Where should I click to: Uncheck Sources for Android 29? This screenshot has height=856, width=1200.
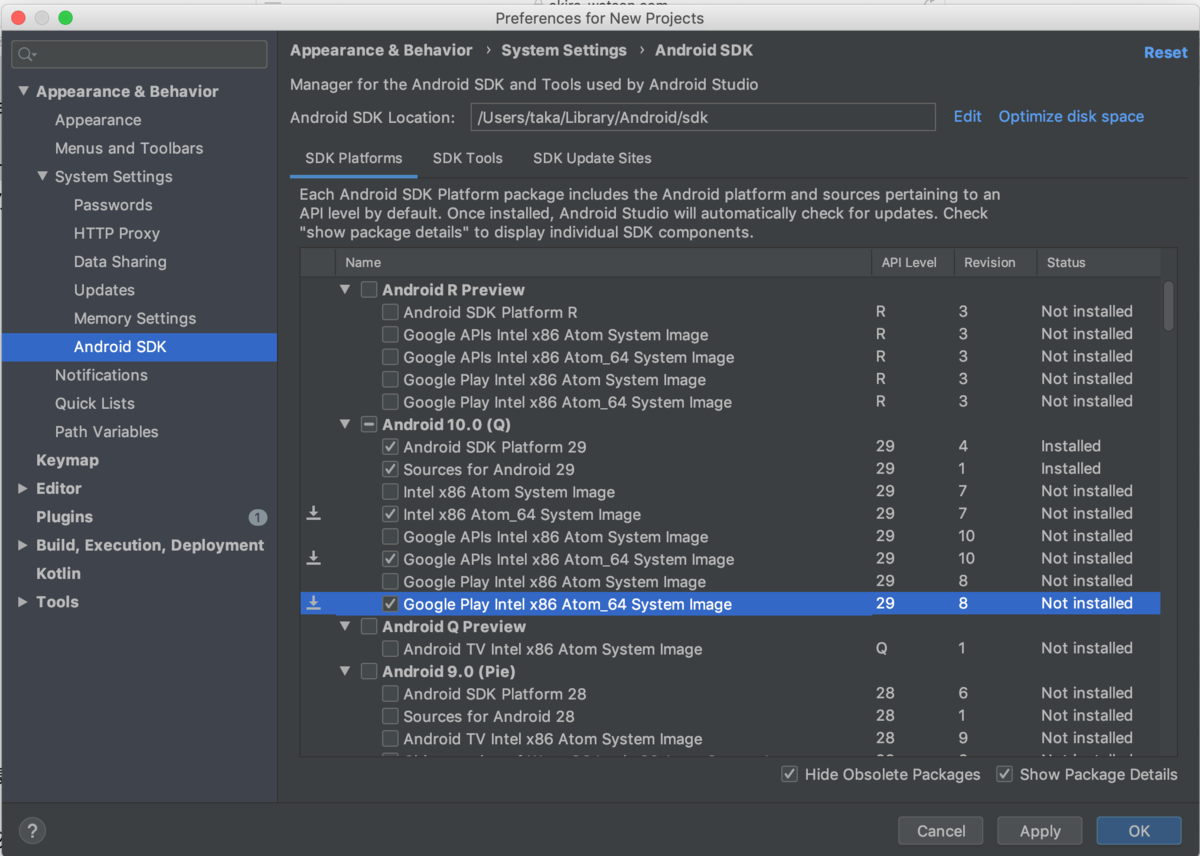point(390,469)
